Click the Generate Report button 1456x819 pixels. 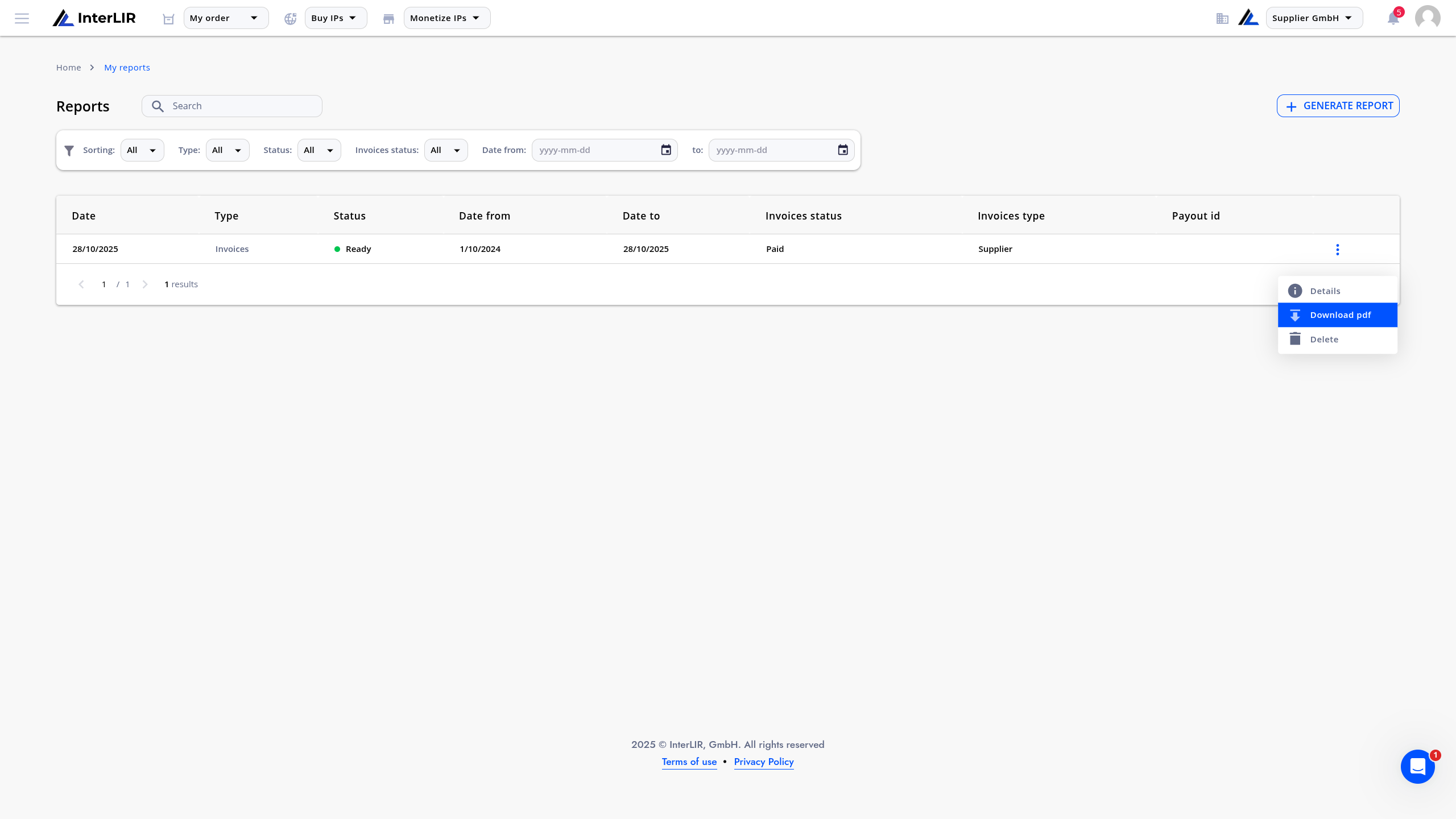1338,106
